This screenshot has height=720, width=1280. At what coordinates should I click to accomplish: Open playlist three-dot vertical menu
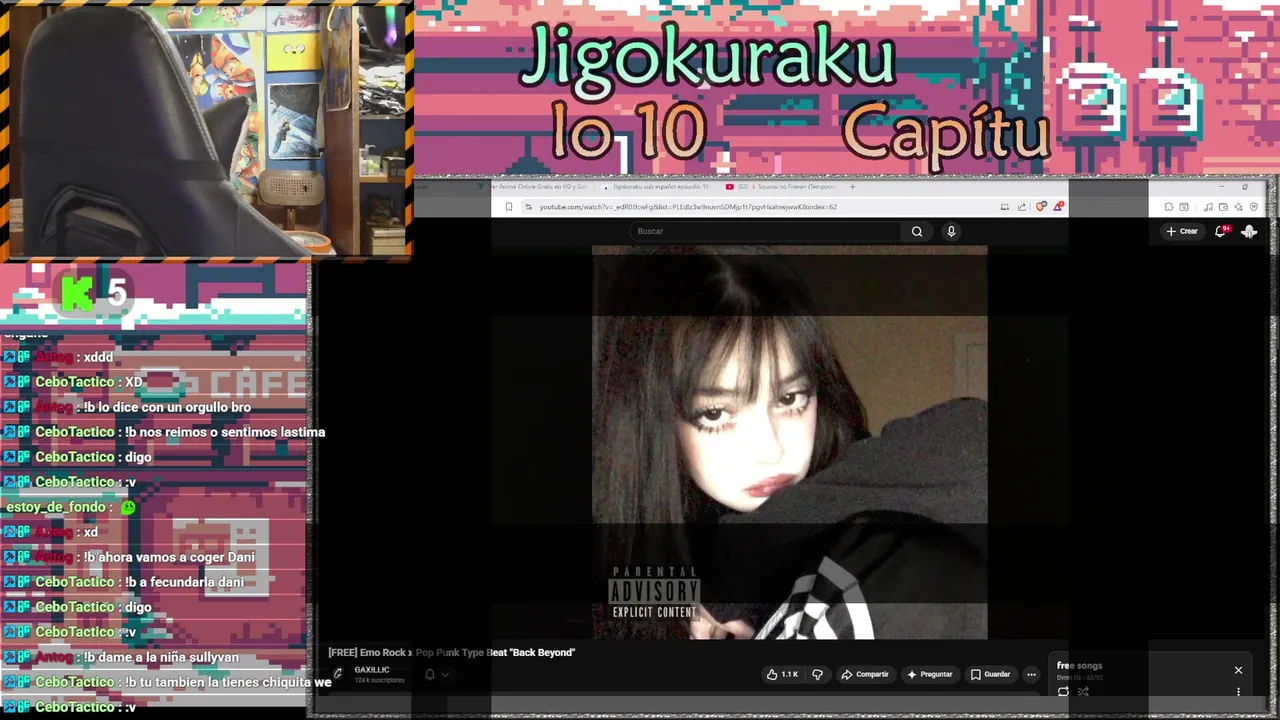(x=1238, y=691)
